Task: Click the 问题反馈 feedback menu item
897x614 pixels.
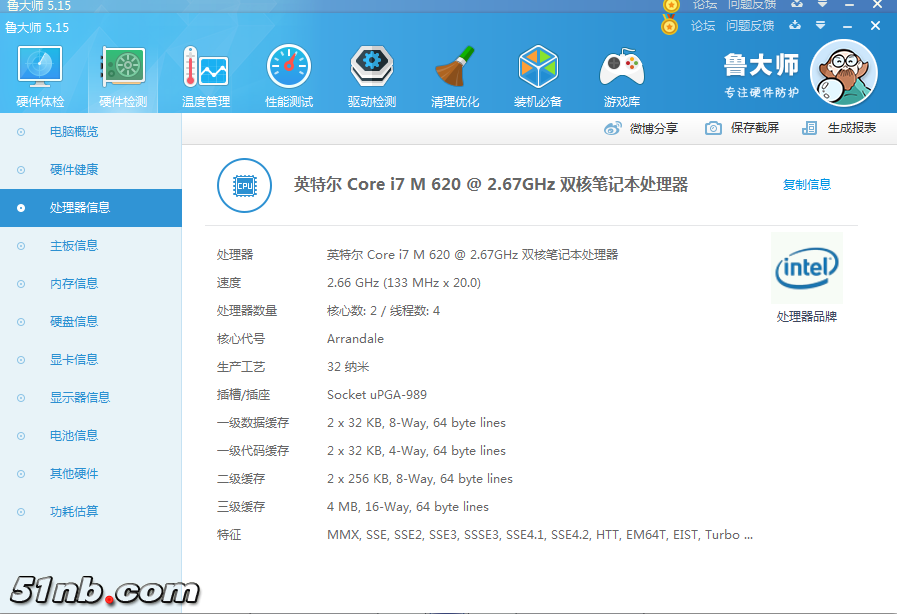Action: point(750,25)
